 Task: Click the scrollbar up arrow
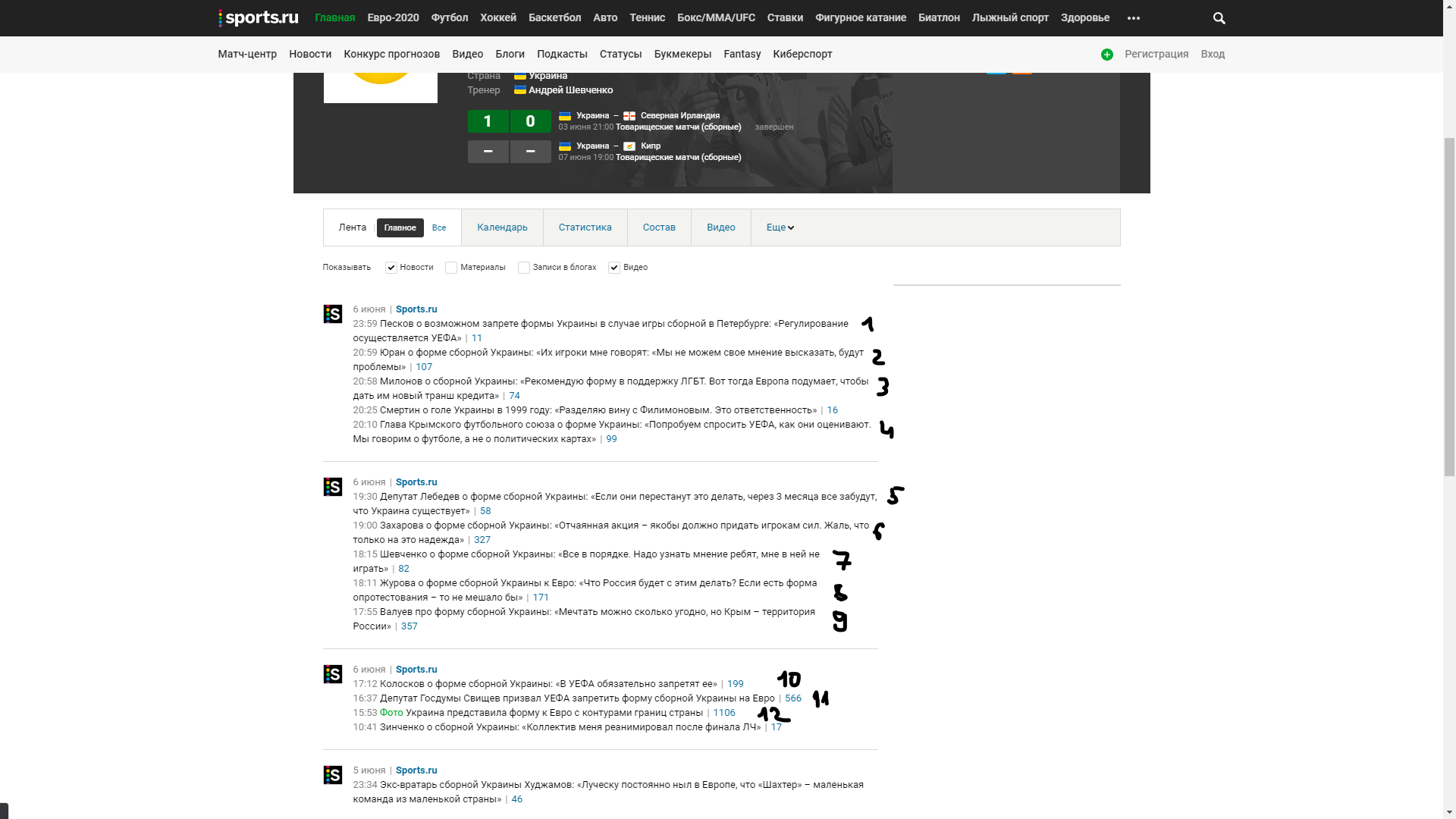pyautogui.click(x=1449, y=6)
